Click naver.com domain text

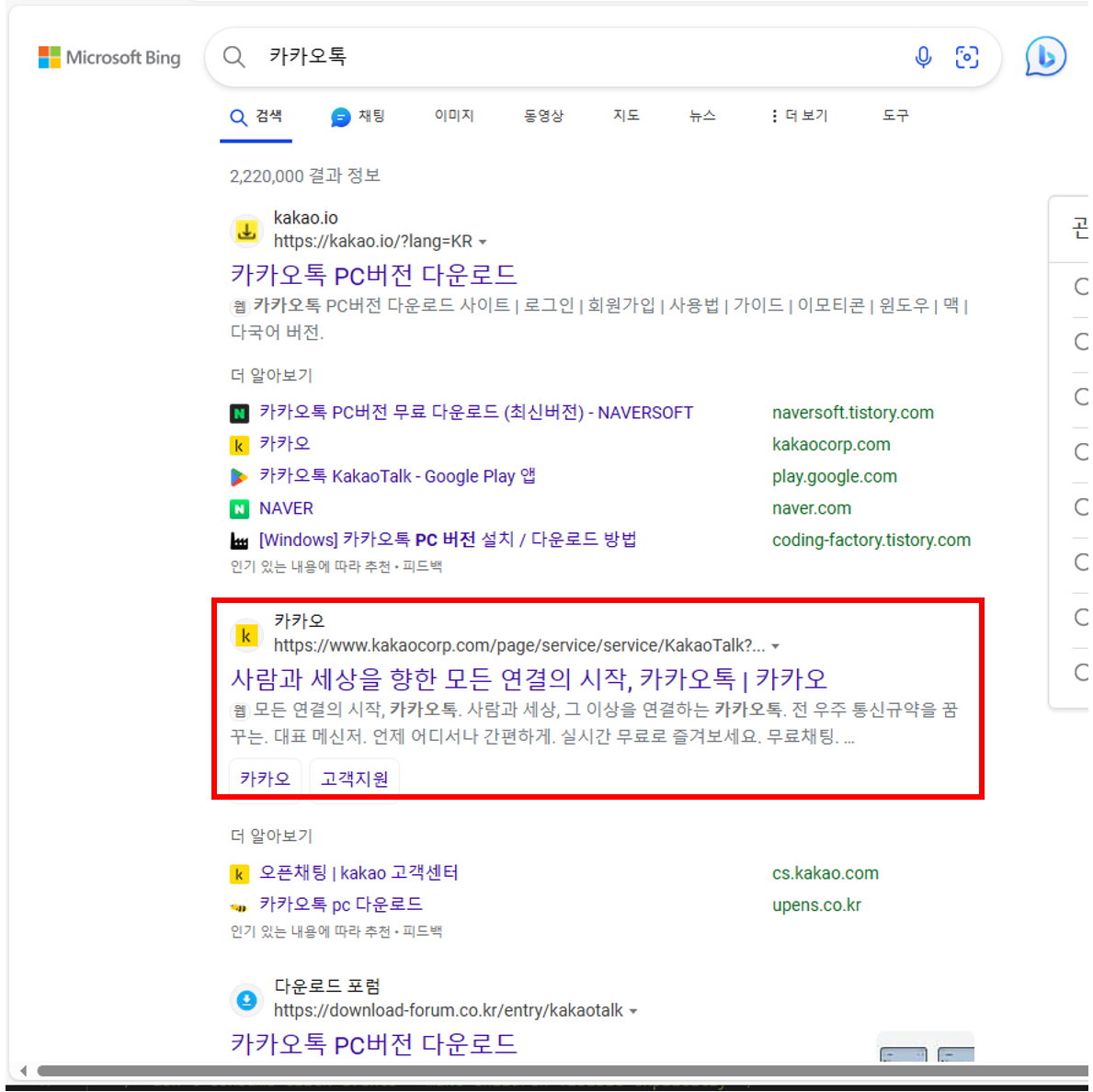tap(812, 508)
